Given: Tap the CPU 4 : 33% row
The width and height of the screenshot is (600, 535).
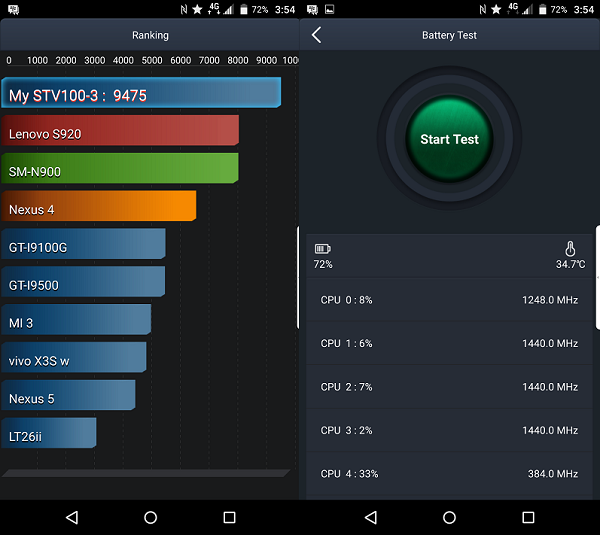Looking at the screenshot, I should tap(449, 474).
